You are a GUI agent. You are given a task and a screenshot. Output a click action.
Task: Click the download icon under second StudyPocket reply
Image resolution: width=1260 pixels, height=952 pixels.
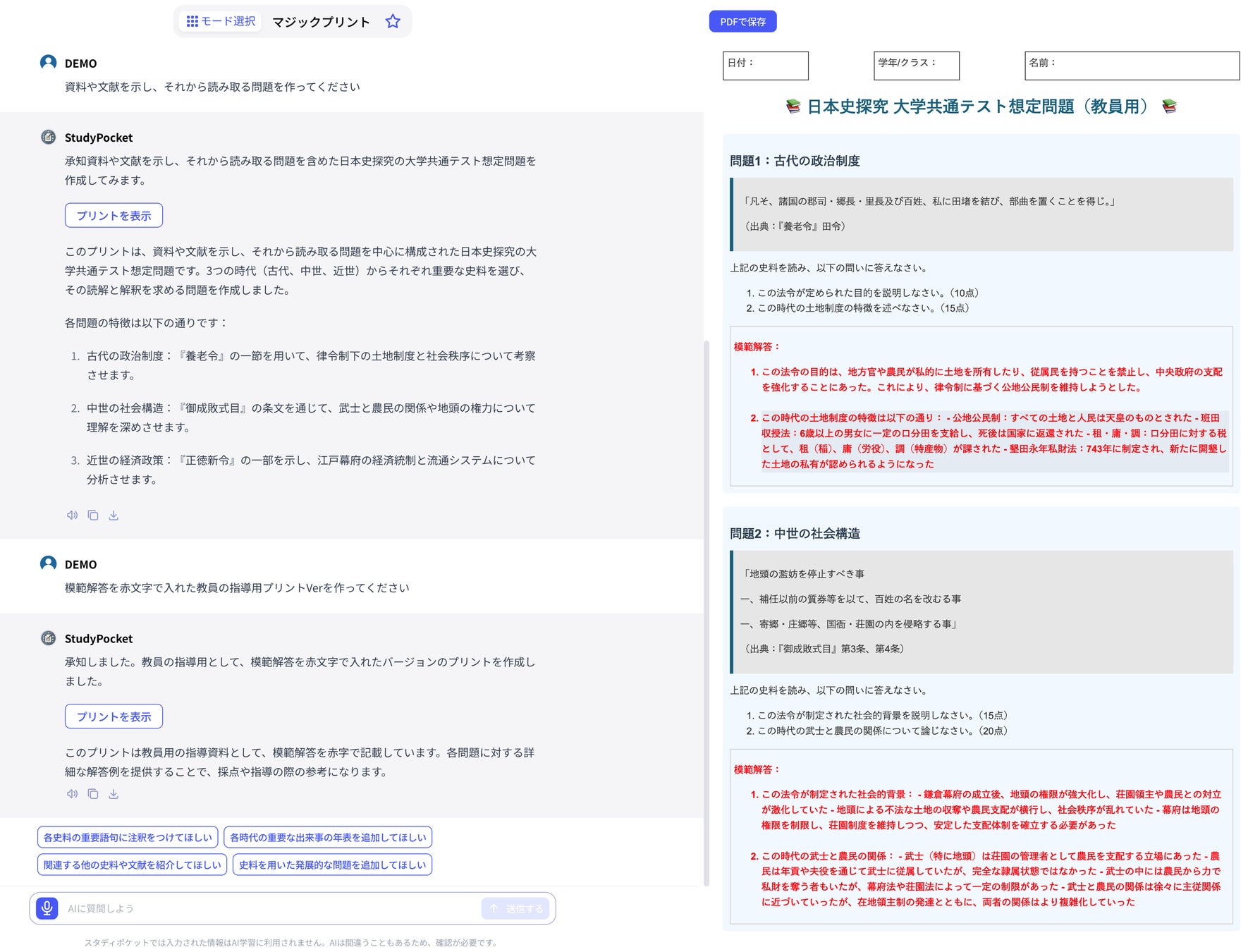pos(114,794)
